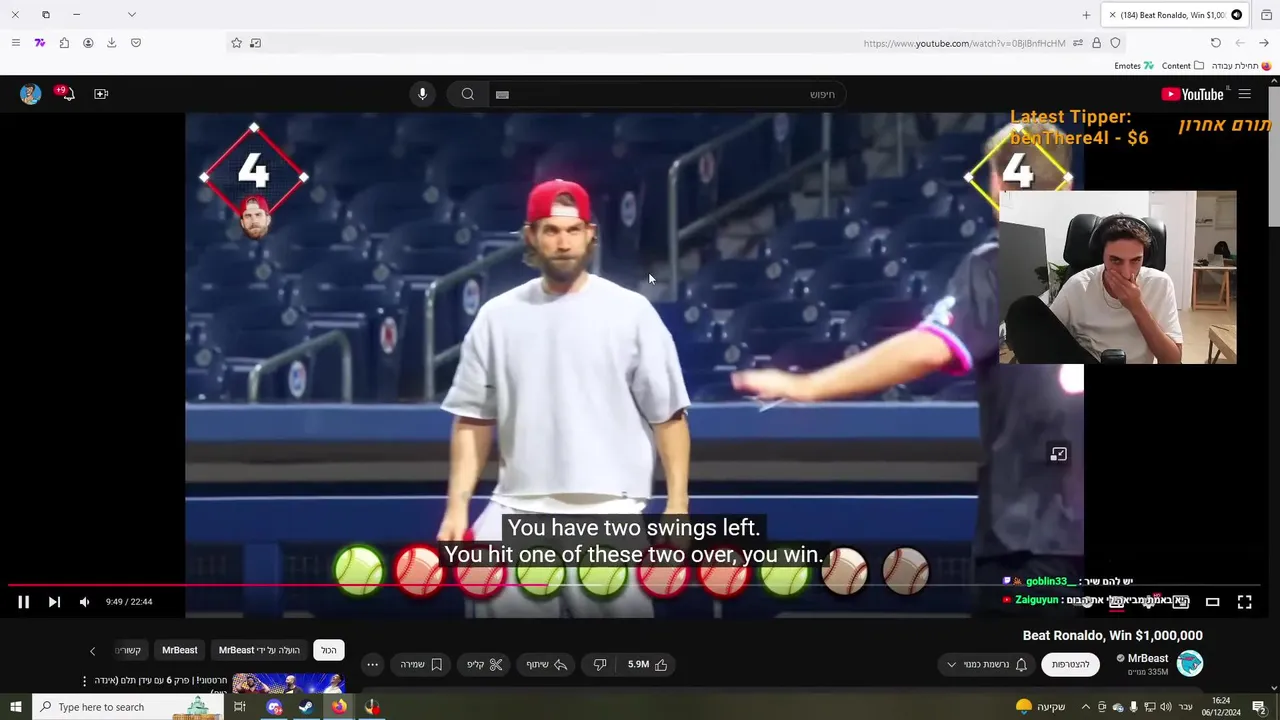Open the taskbar clock showing 16:24

point(1221,707)
